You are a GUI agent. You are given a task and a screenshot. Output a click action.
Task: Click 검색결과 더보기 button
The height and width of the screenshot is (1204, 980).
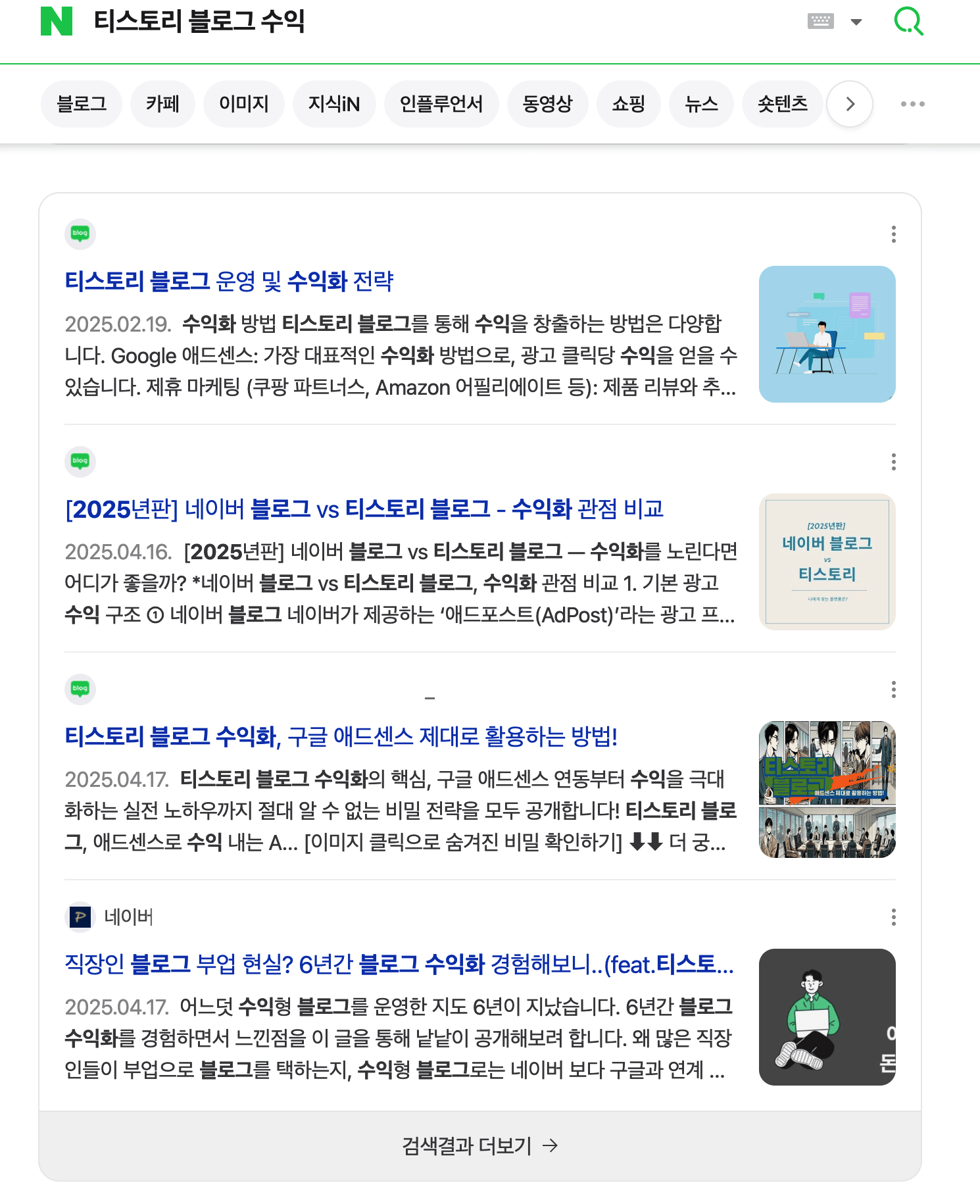(x=480, y=1146)
